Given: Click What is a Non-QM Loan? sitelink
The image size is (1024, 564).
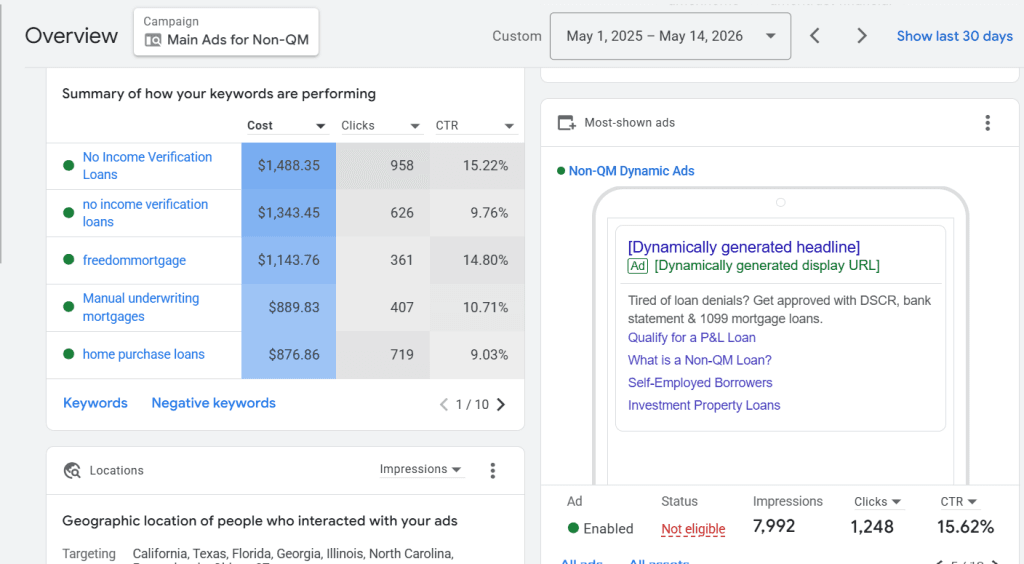Looking at the screenshot, I should (x=699, y=360).
